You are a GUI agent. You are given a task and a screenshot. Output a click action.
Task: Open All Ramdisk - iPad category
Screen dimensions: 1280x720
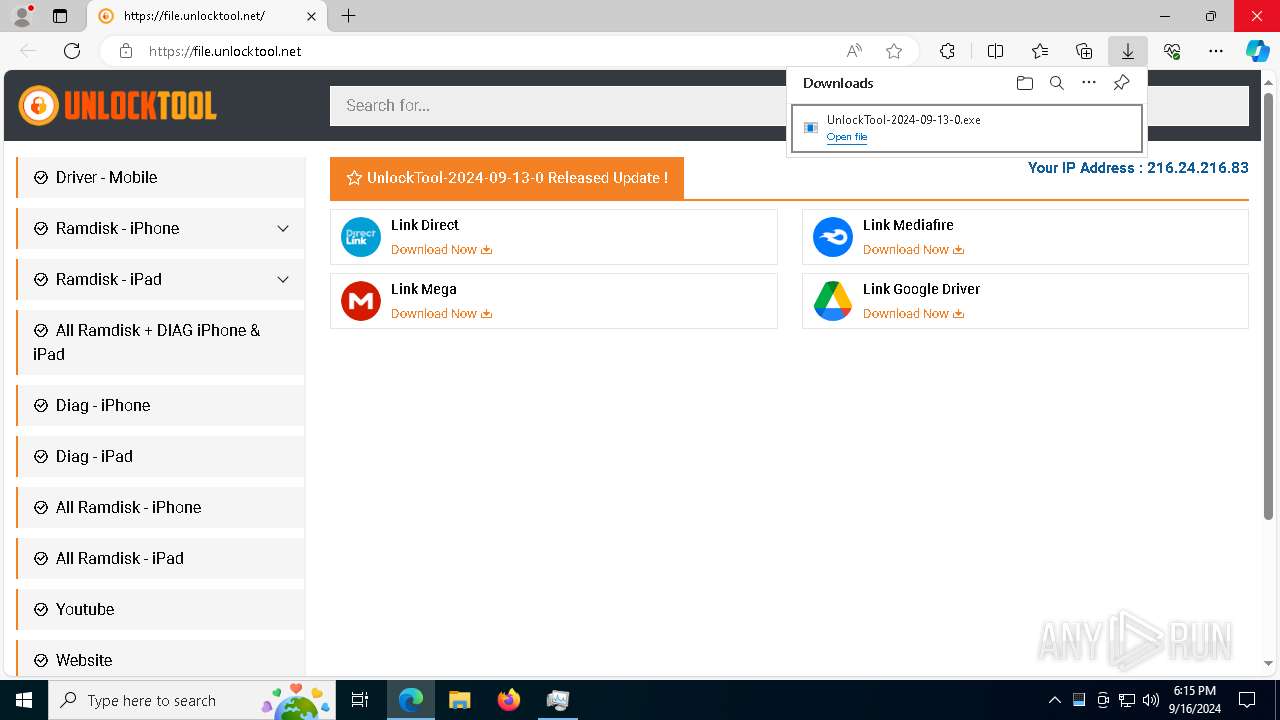pos(161,558)
